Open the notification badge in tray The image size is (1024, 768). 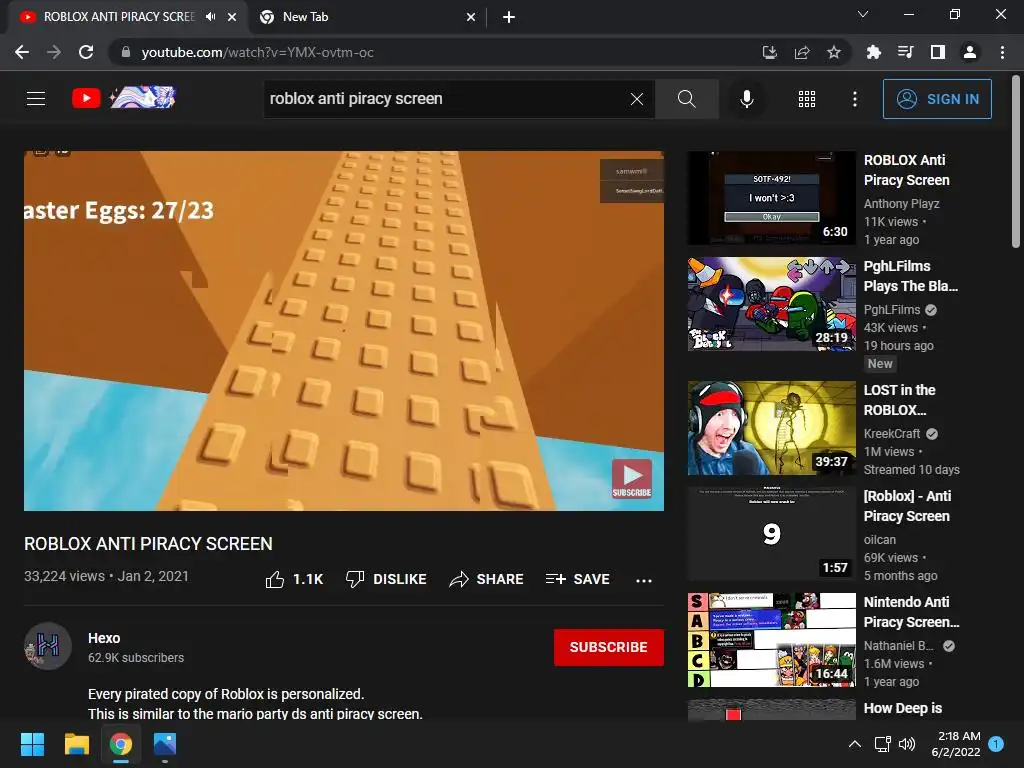click(x=996, y=744)
